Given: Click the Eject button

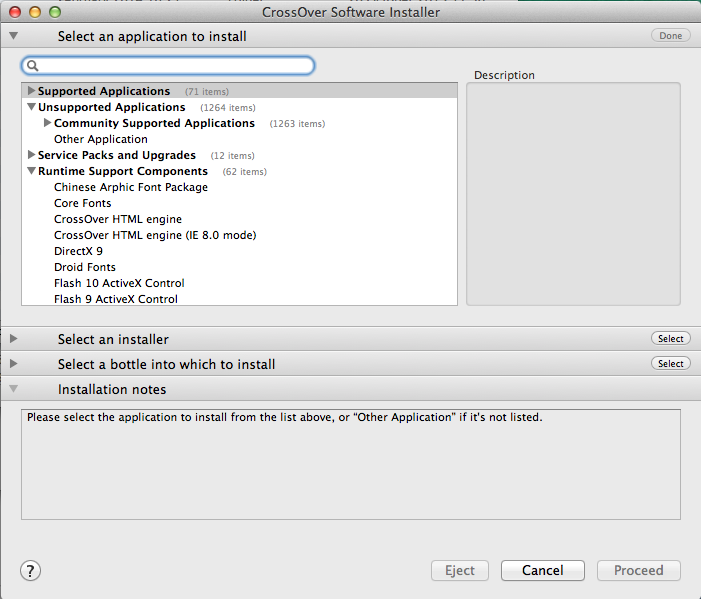Looking at the screenshot, I should (460, 570).
